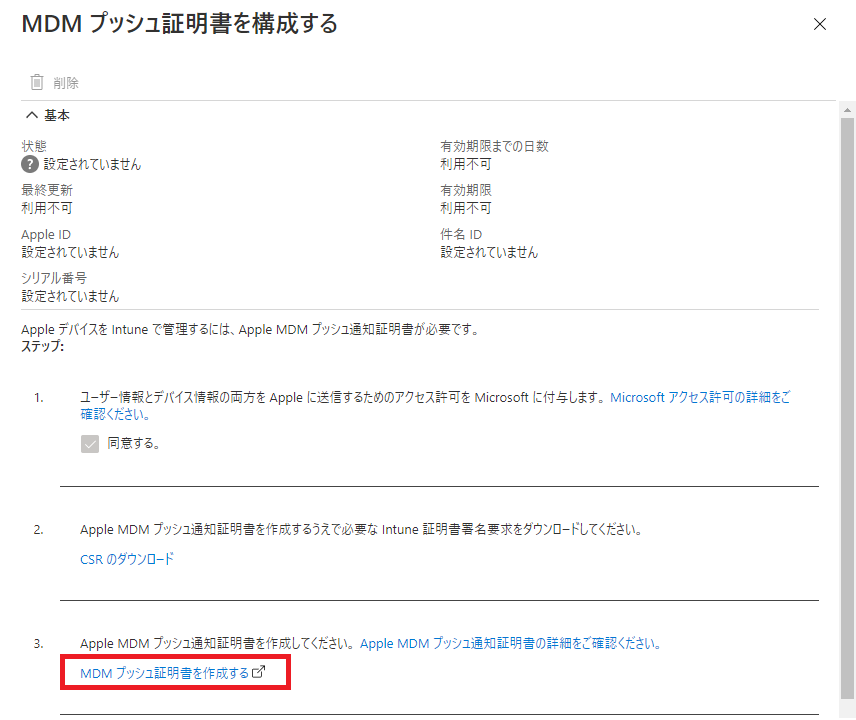Click the 同意する。 checkbox label text
856x720 pixels.
(134, 443)
